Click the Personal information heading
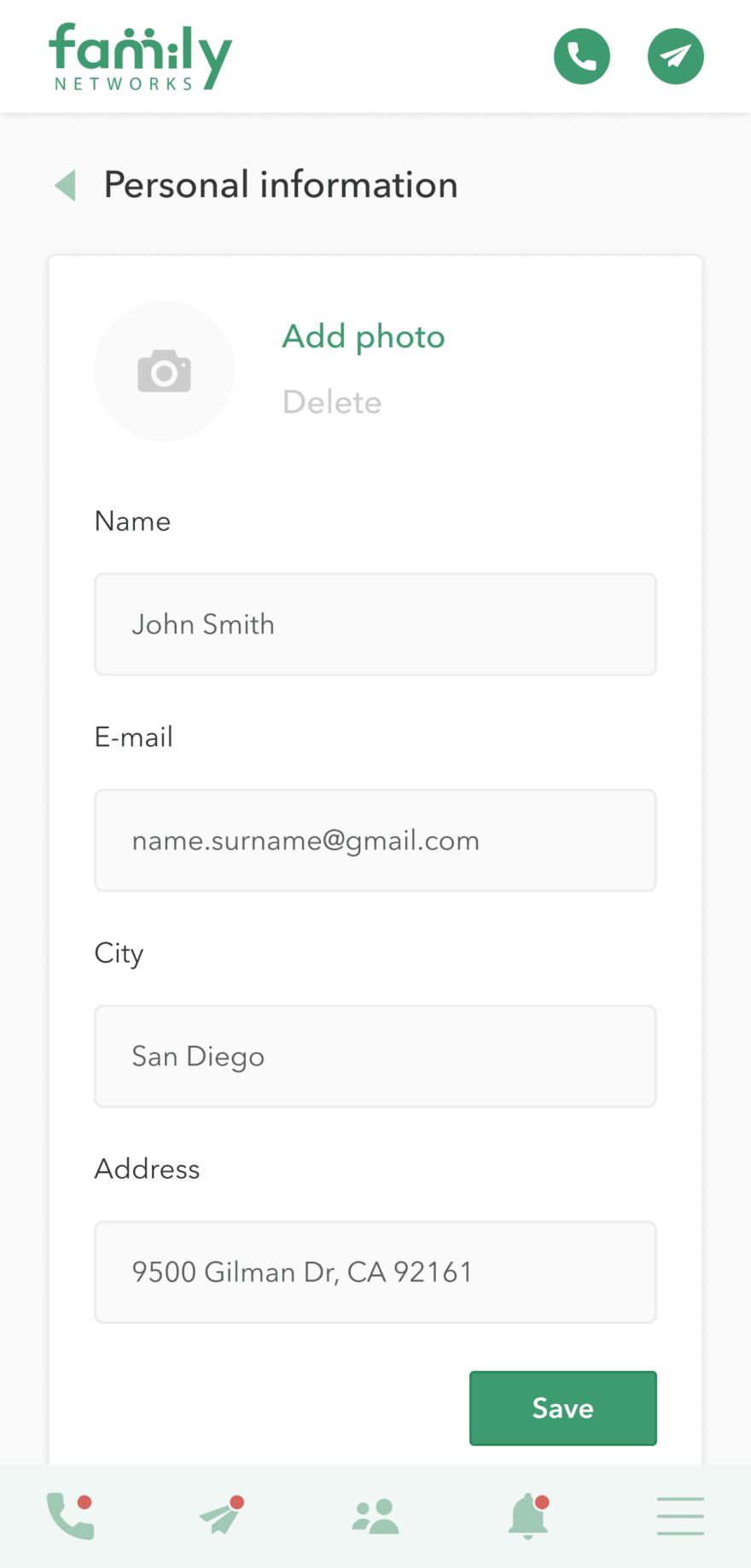The height and width of the screenshot is (1568, 751). [x=281, y=184]
